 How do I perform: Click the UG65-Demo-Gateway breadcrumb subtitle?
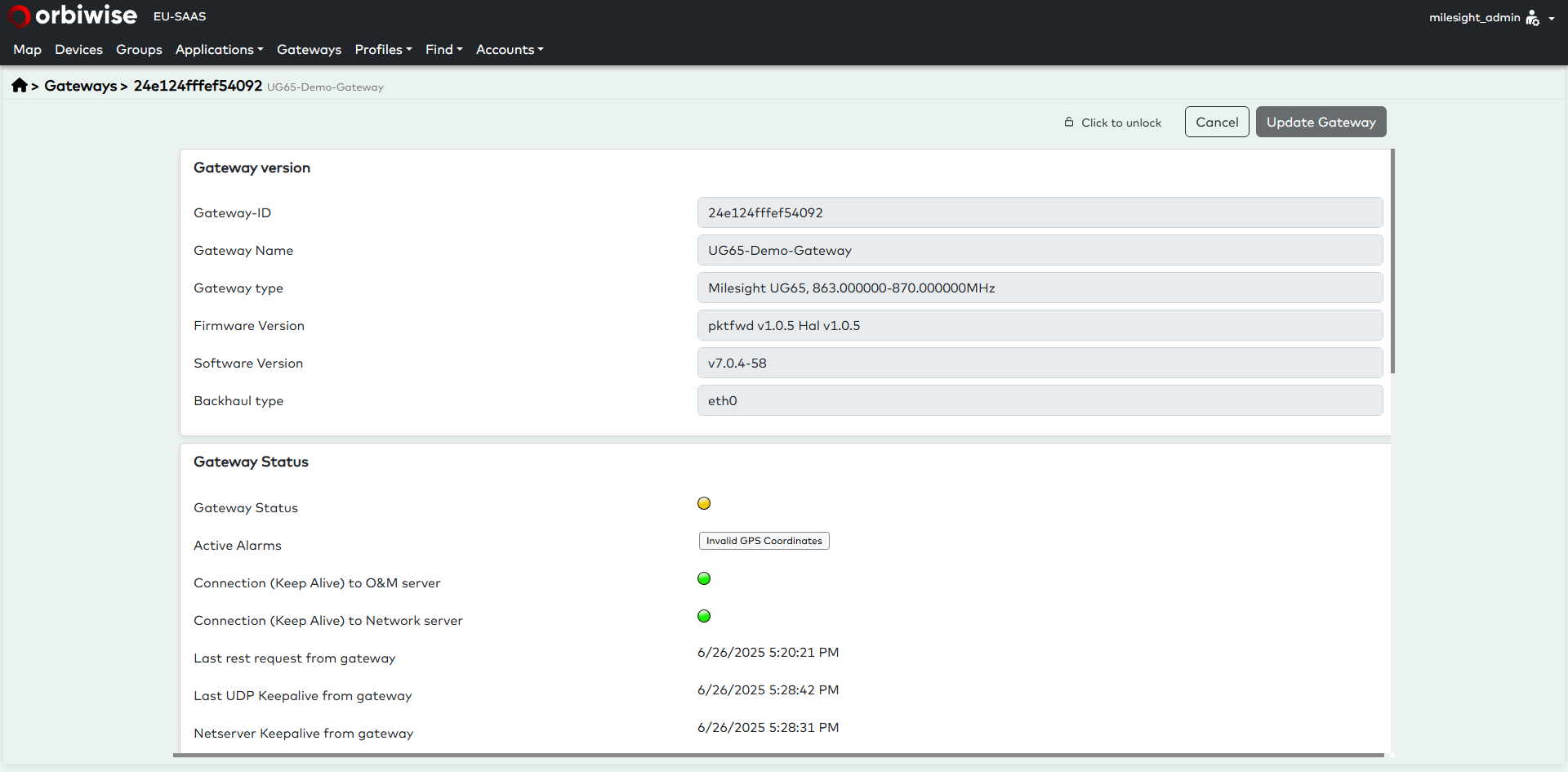325,87
